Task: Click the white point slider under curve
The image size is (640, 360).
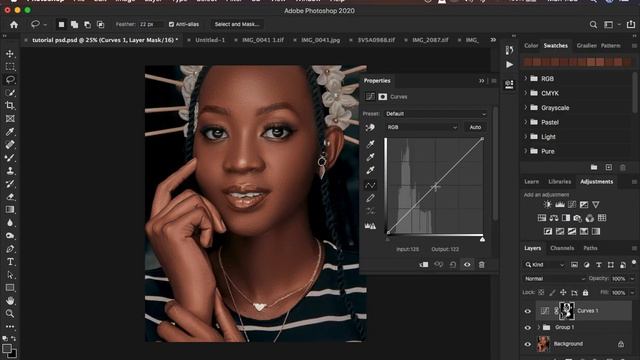Action: click(x=482, y=240)
